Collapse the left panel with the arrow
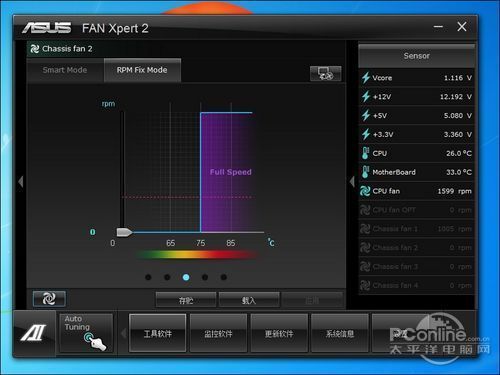This screenshot has width=500, height=375. tap(21, 182)
